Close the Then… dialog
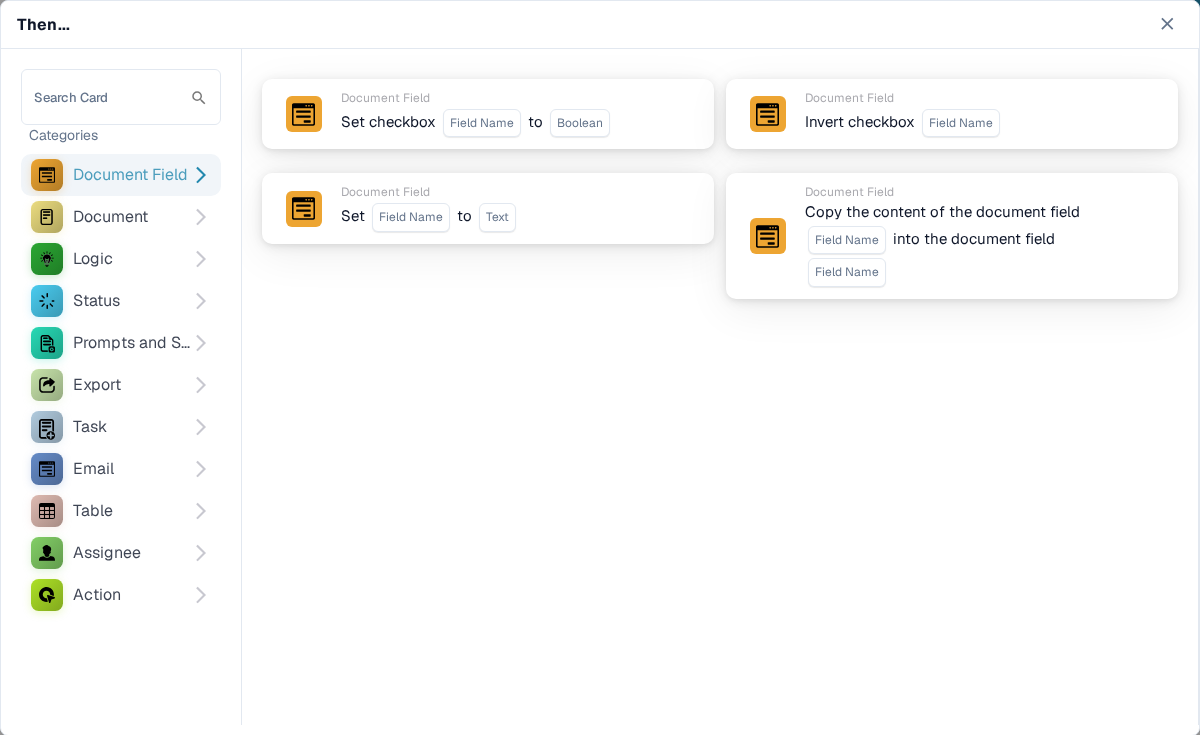The height and width of the screenshot is (735, 1200). [1167, 24]
